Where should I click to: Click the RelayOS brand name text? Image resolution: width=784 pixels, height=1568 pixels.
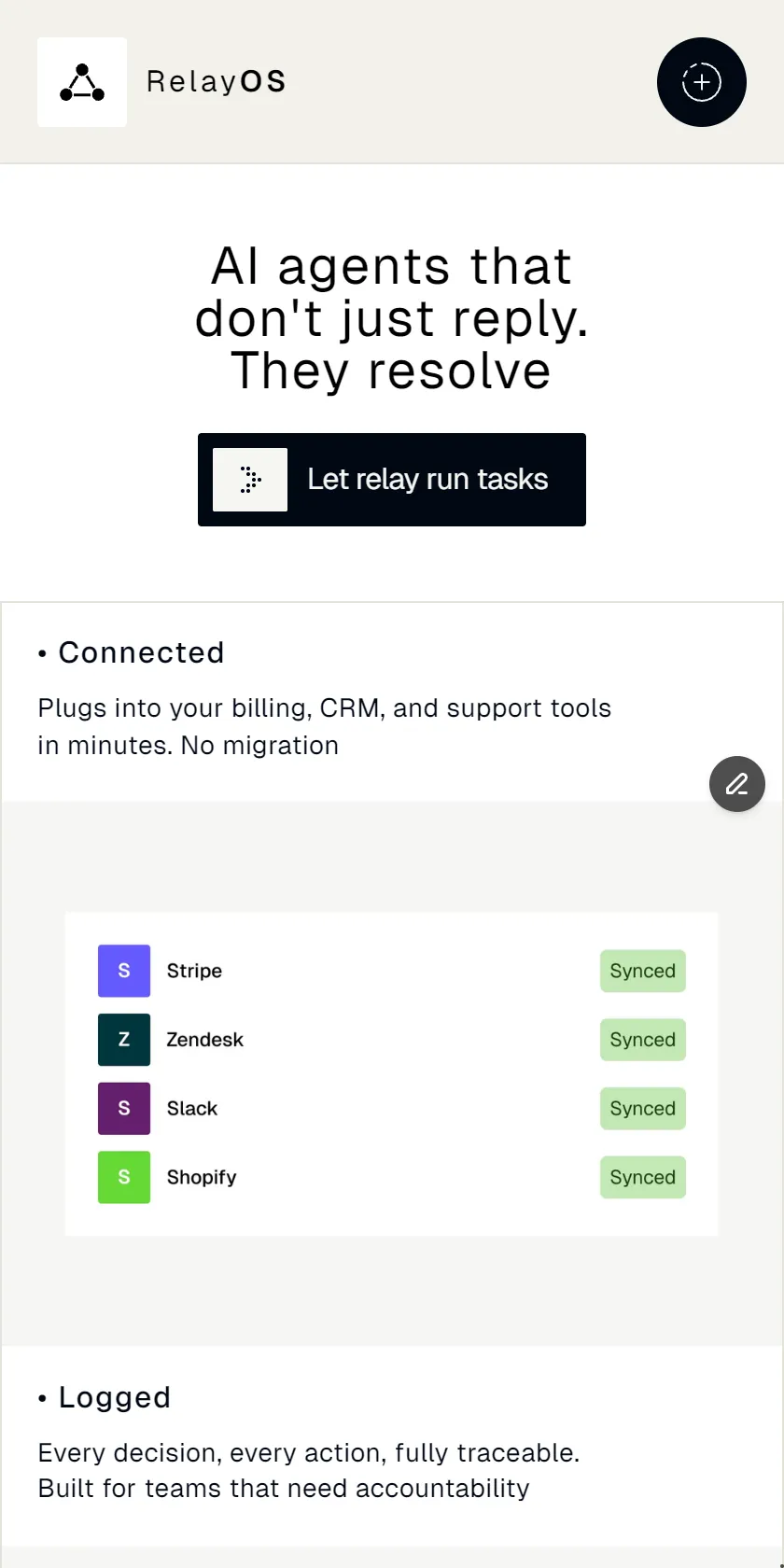(217, 82)
